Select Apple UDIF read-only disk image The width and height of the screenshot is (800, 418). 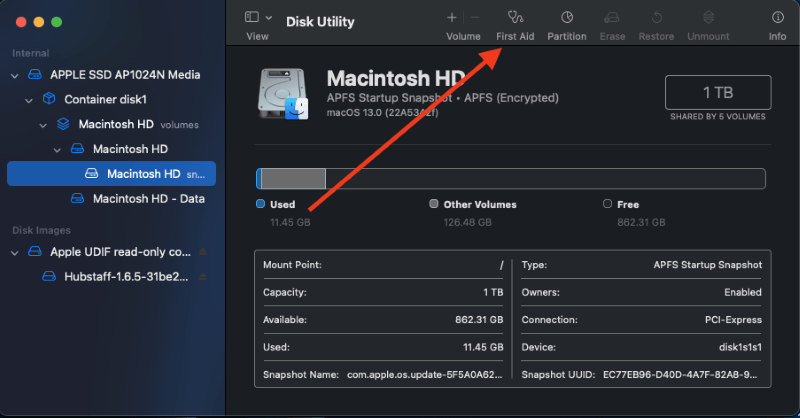pos(120,252)
